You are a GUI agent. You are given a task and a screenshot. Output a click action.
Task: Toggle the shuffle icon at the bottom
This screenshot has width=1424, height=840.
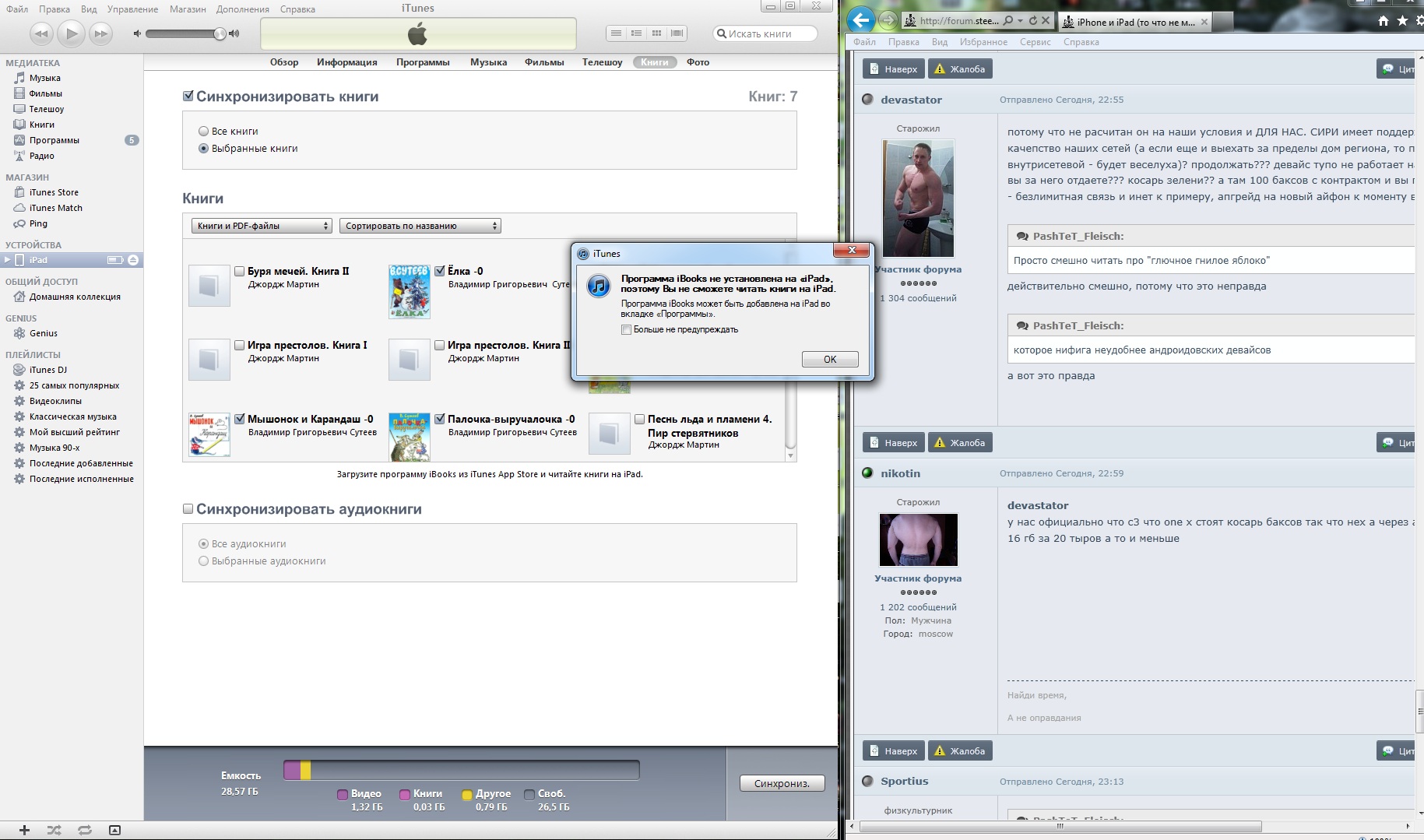click(x=54, y=830)
